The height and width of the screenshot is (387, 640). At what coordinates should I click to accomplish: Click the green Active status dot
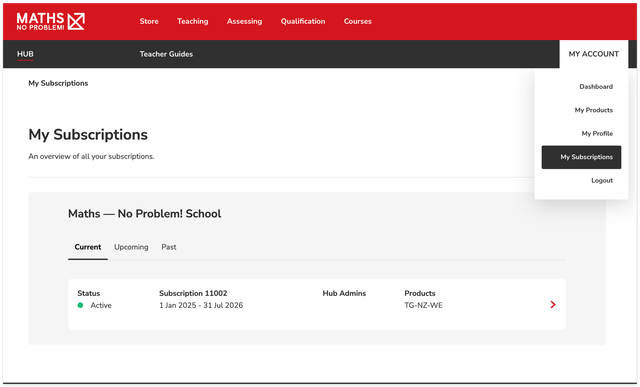pyautogui.click(x=80, y=305)
